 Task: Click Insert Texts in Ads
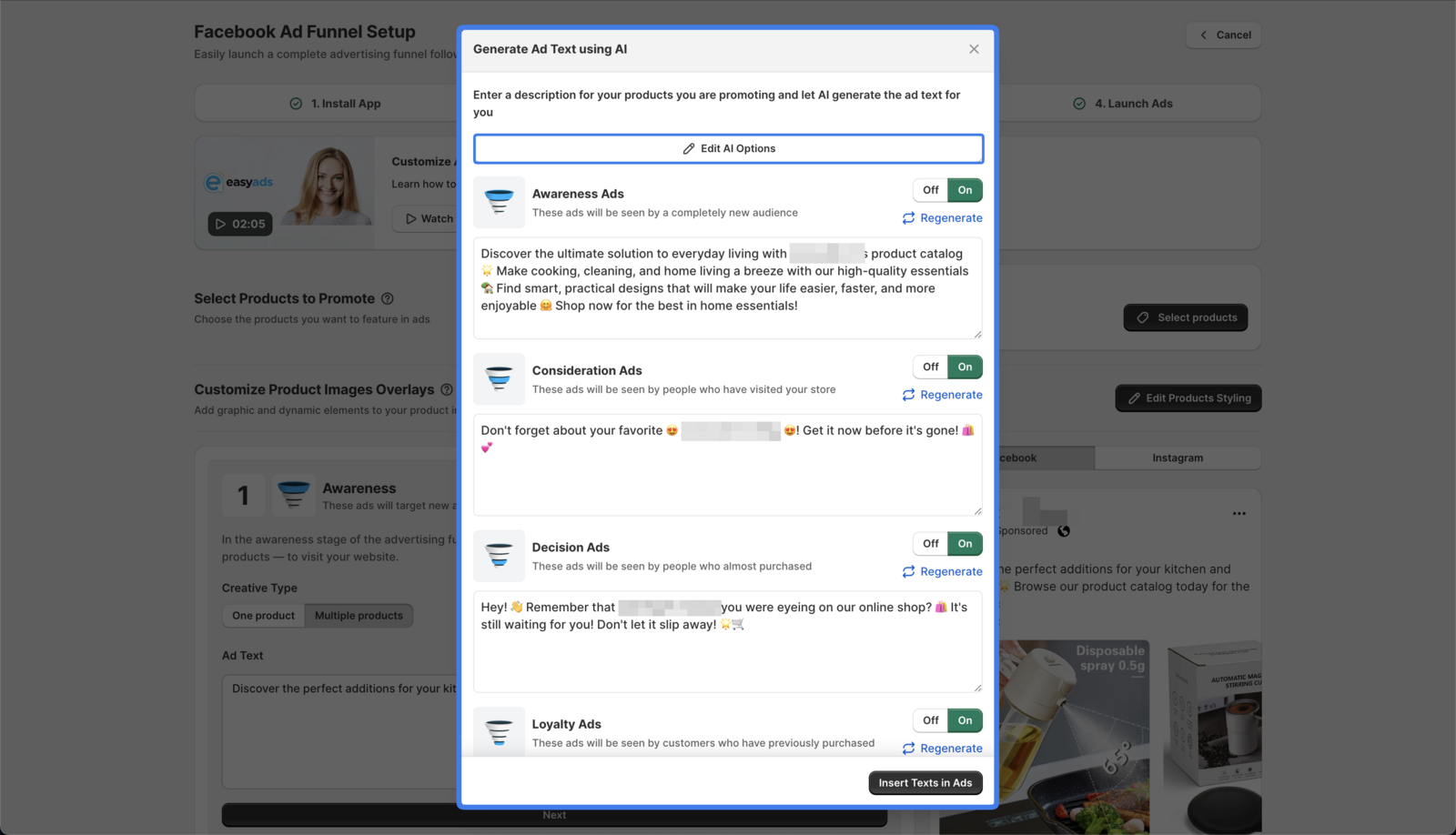coord(925,782)
